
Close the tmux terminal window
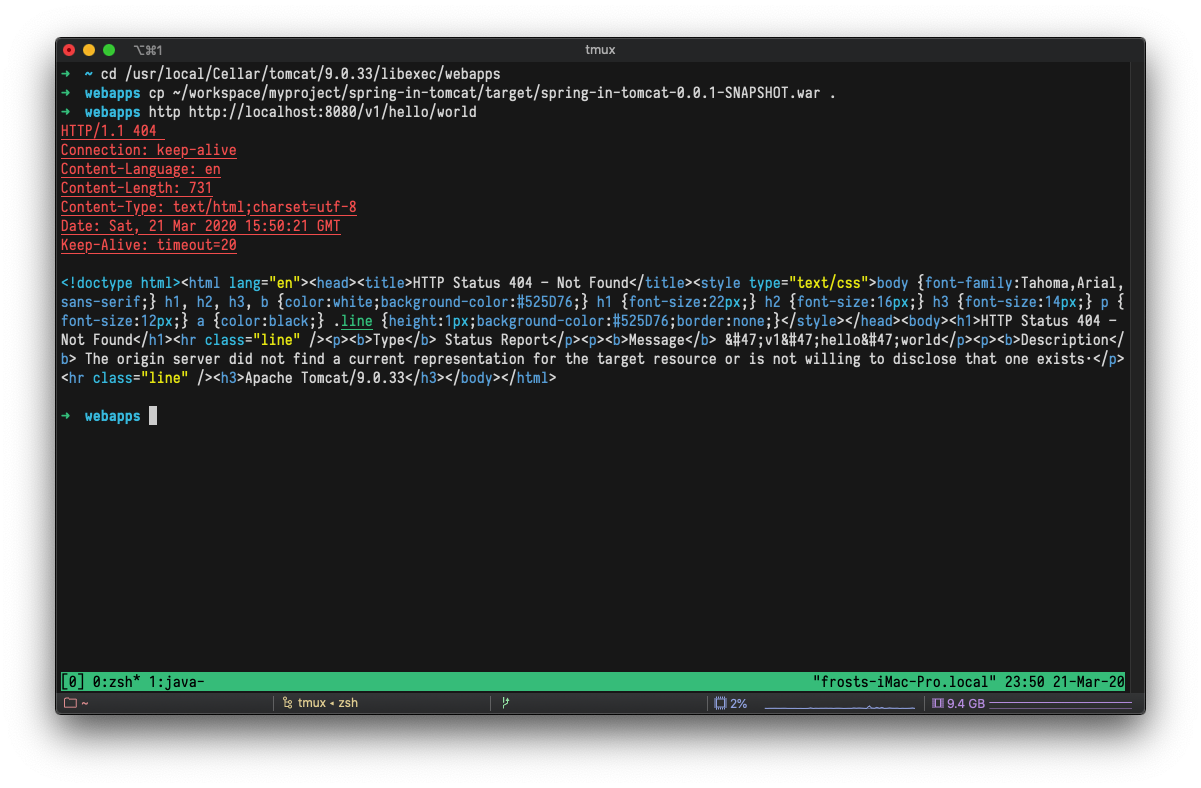[x=69, y=50]
